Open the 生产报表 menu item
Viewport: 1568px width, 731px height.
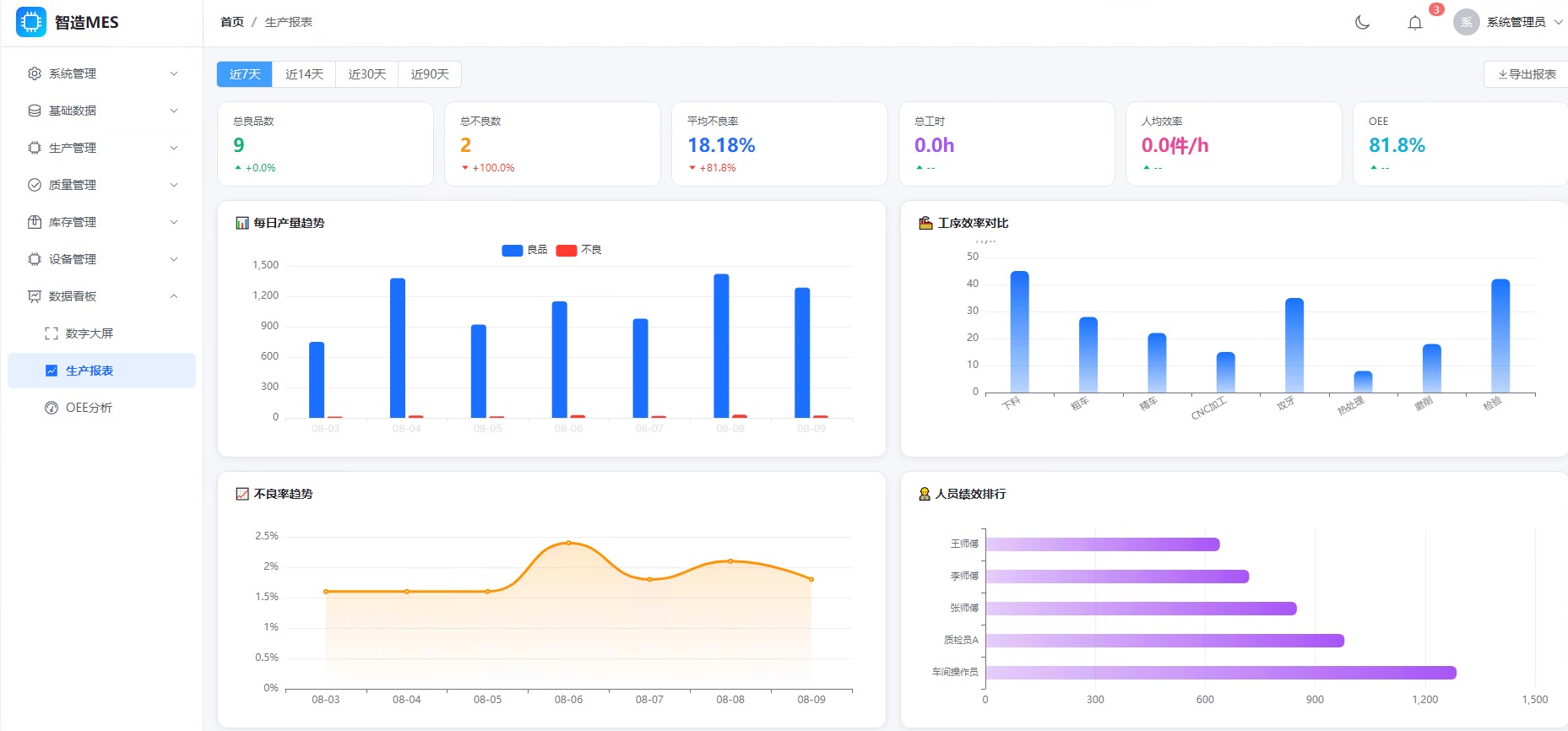click(x=101, y=371)
